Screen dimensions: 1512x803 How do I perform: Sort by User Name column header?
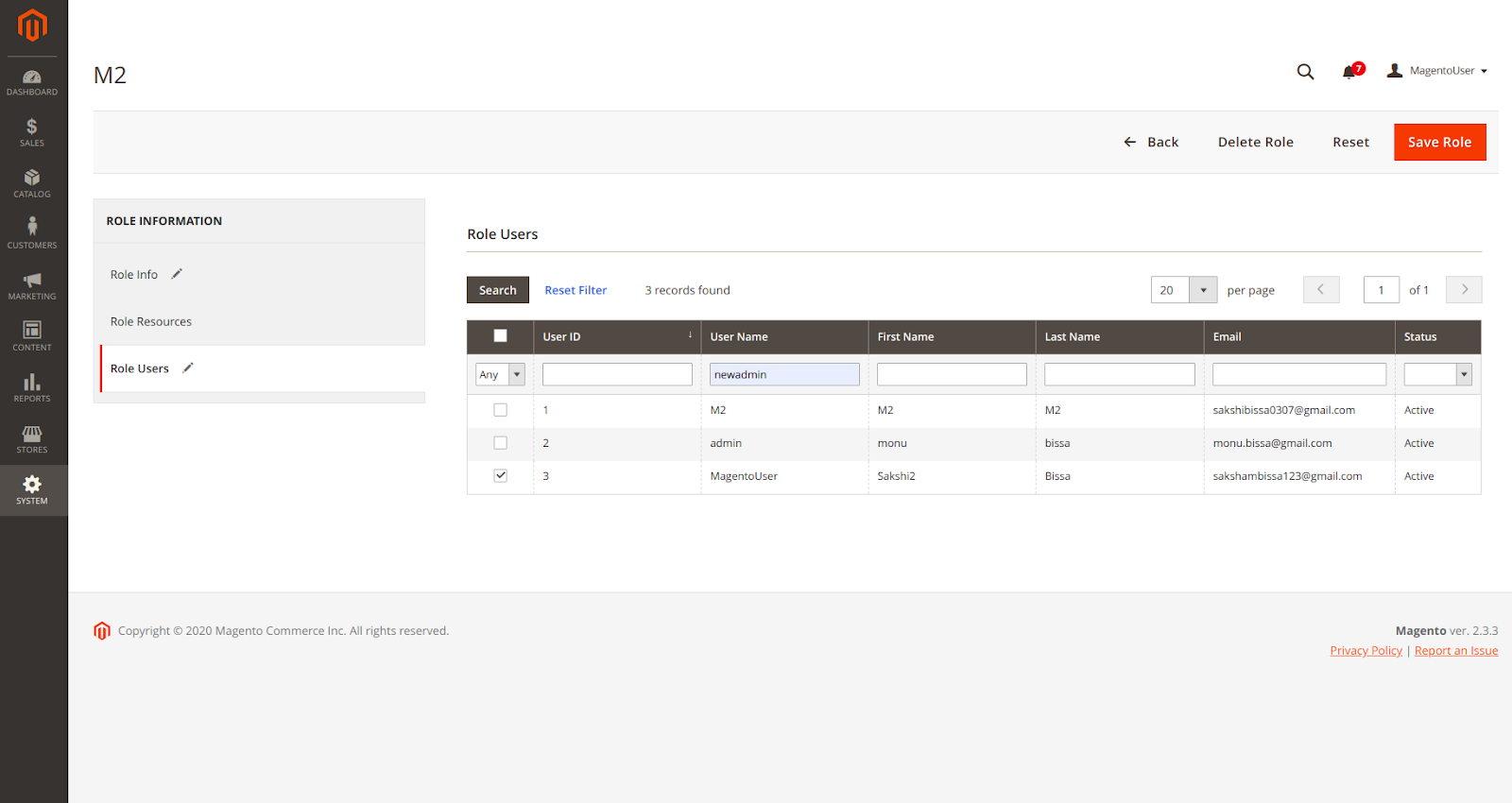coord(784,336)
